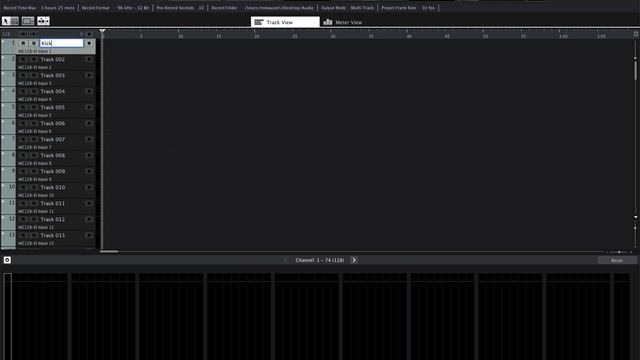Click the first square button before Track 010

pyautogui.click(x=23, y=187)
